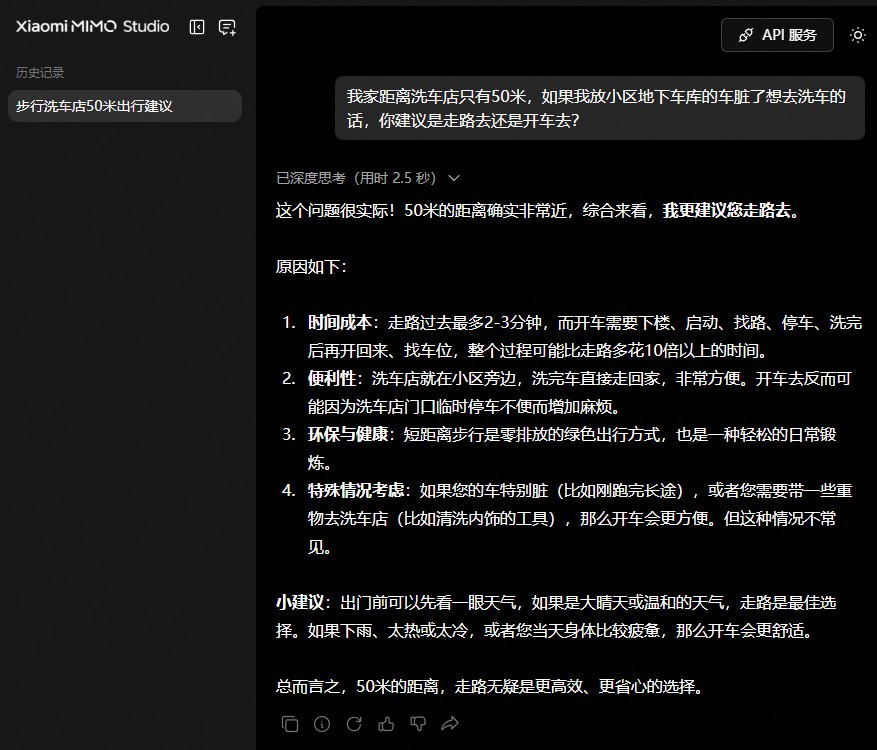This screenshot has height=750, width=877.
Task: Like the response with thumbs up
Action: pos(386,723)
